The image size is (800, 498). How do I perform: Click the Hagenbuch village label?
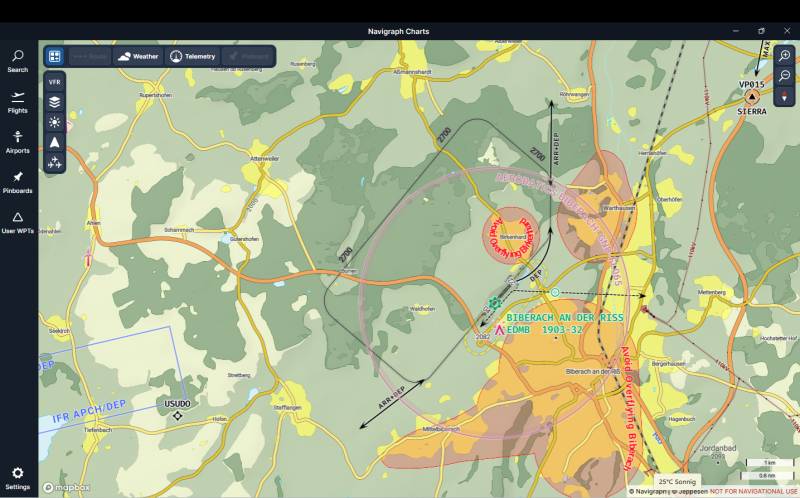click(x=682, y=419)
